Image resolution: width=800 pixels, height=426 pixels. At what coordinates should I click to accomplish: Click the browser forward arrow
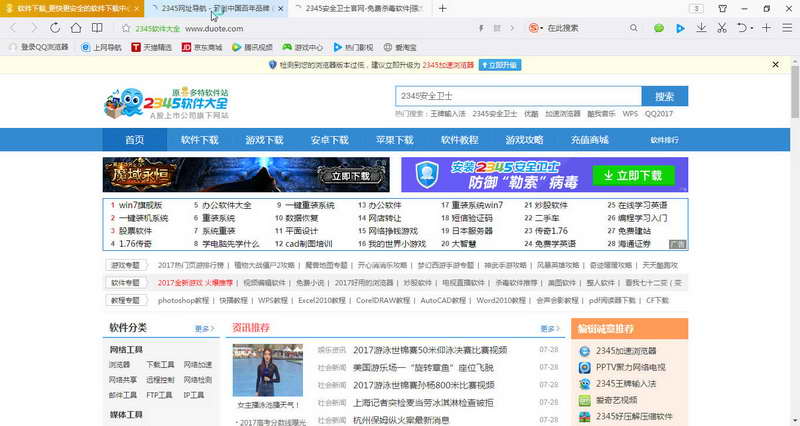(x=34, y=28)
